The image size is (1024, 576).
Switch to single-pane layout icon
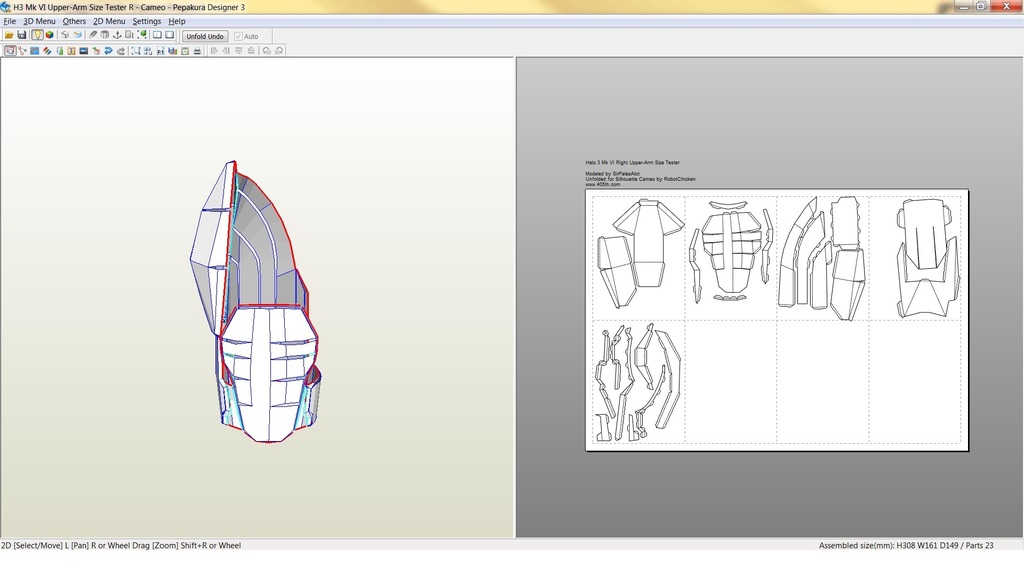pos(170,35)
